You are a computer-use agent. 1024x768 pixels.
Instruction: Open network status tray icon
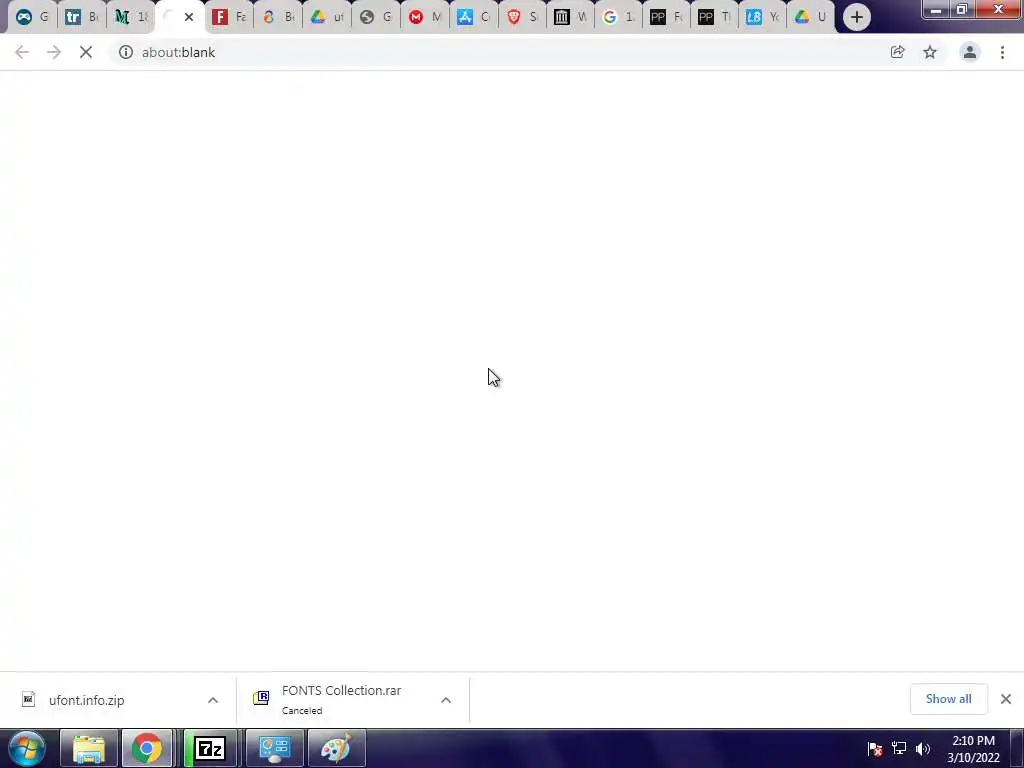click(x=899, y=748)
